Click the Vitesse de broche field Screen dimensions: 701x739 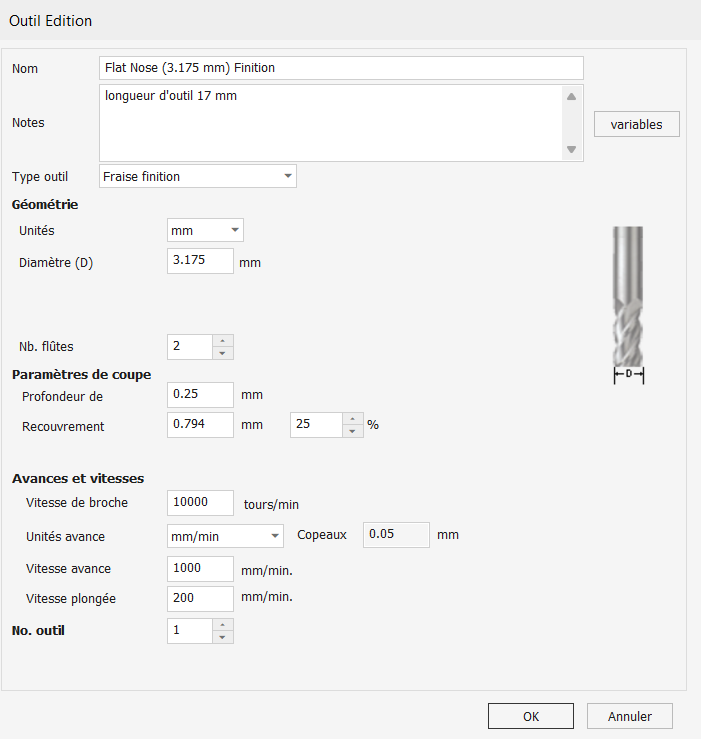(x=200, y=503)
